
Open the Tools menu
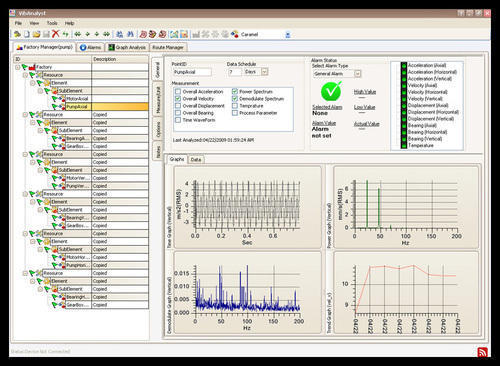click(52, 23)
